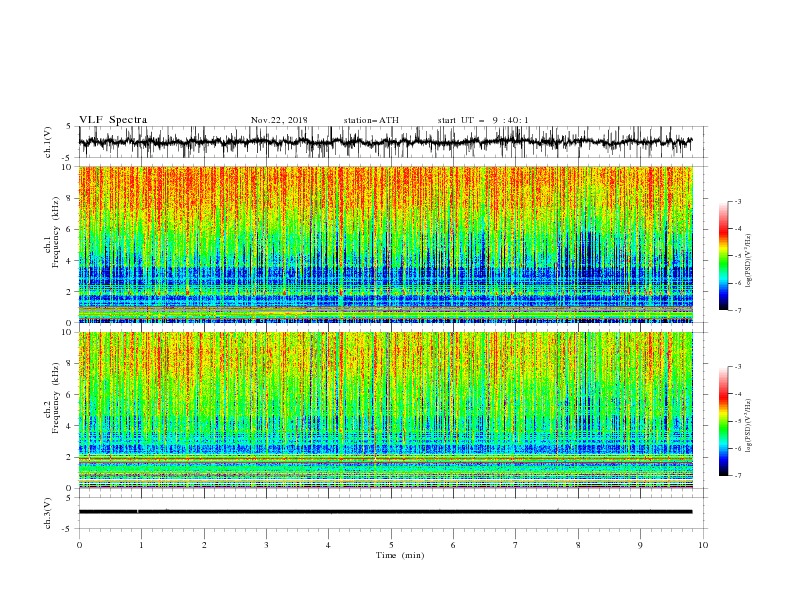This screenshot has height=612, width=792.
Task: Click the "2" tick on the time axis
Action: tap(204, 545)
